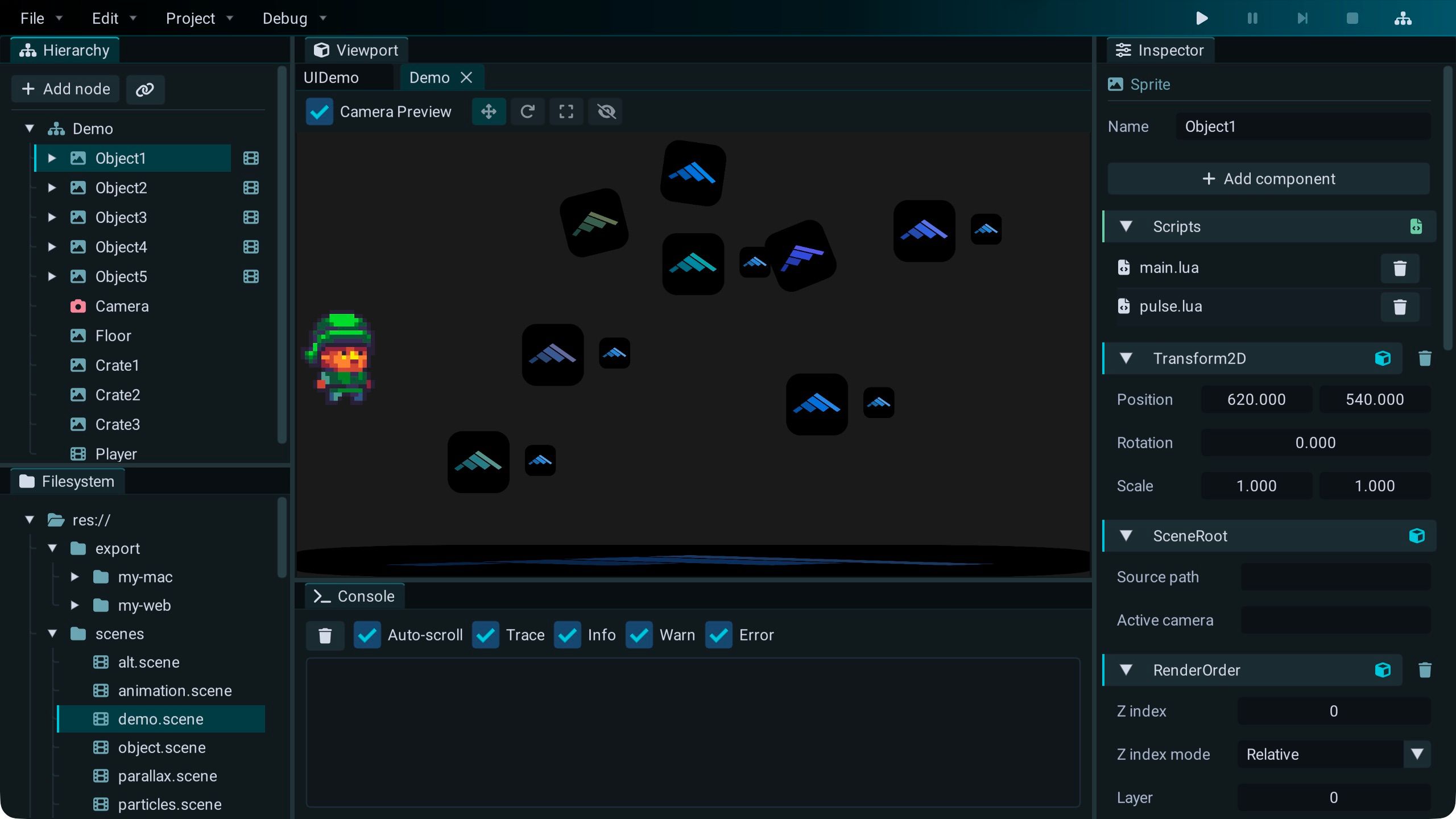The image size is (1456, 819).
Task: Toggle the hidden-eye visibility icon in viewport
Action: [x=605, y=111]
